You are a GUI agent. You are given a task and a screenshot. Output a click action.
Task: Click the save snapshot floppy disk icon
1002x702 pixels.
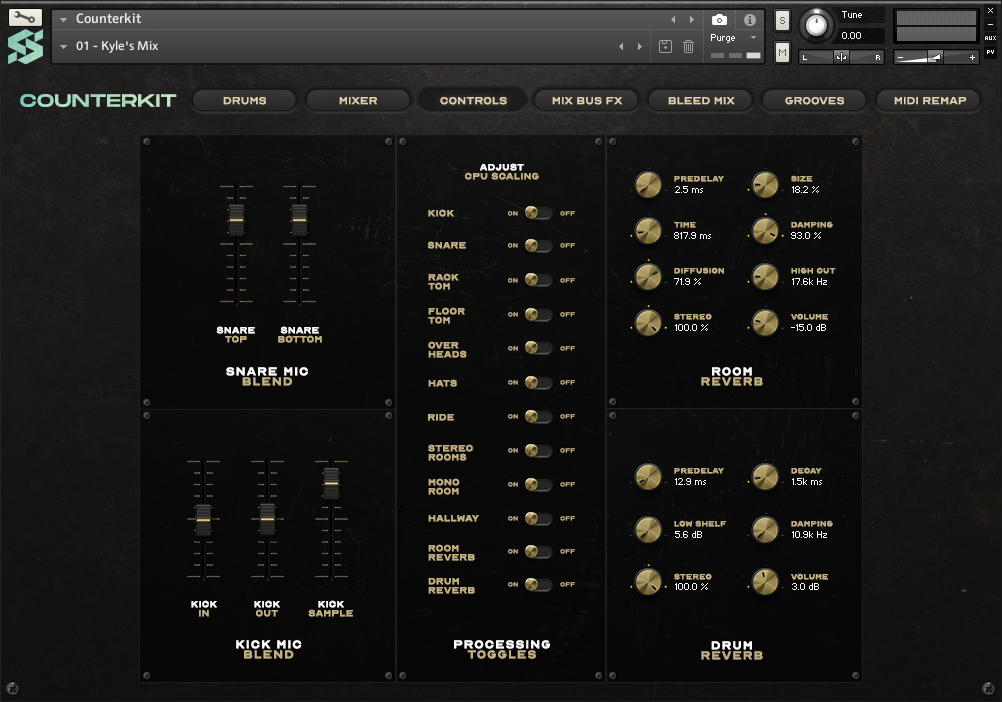pyautogui.click(x=665, y=45)
